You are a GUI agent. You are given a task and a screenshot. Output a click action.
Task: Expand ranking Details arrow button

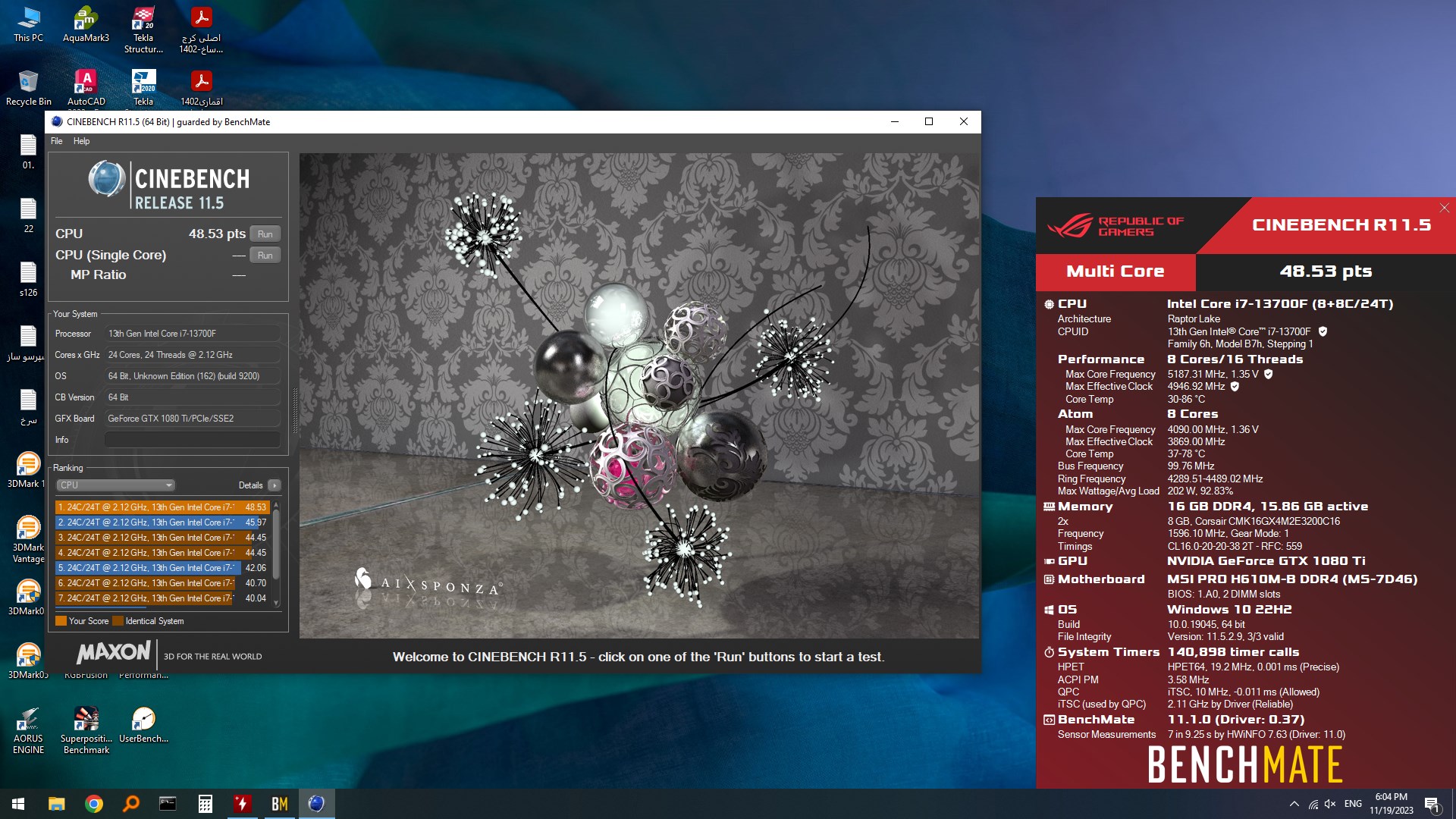coord(275,485)
